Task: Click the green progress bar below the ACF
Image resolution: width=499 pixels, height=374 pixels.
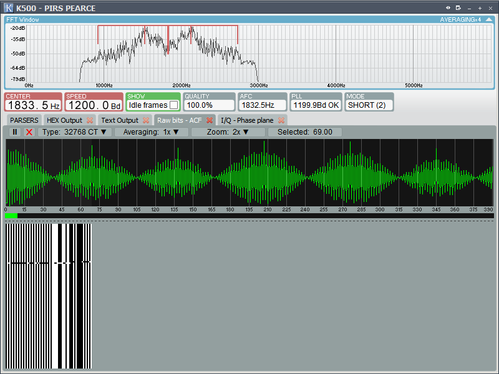Action: (x=11, y=216)
